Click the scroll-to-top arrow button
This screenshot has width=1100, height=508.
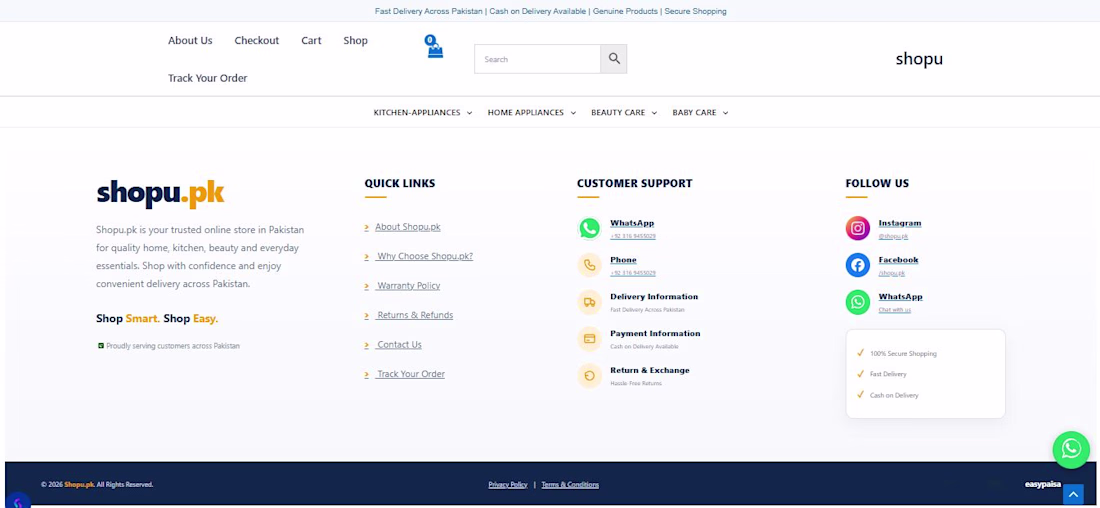[x=1073, y=495]
